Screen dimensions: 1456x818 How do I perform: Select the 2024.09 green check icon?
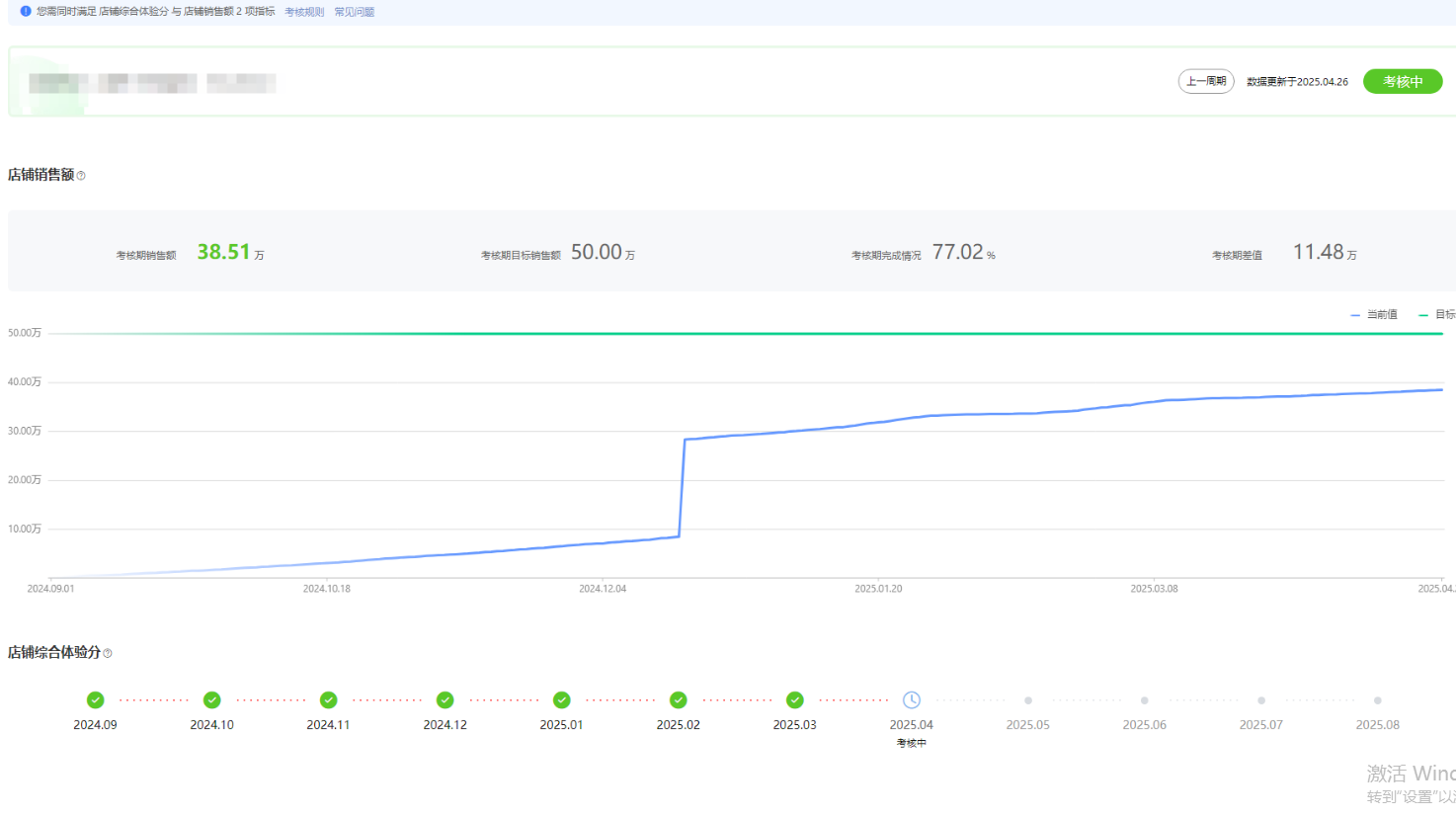click(96, 700)
